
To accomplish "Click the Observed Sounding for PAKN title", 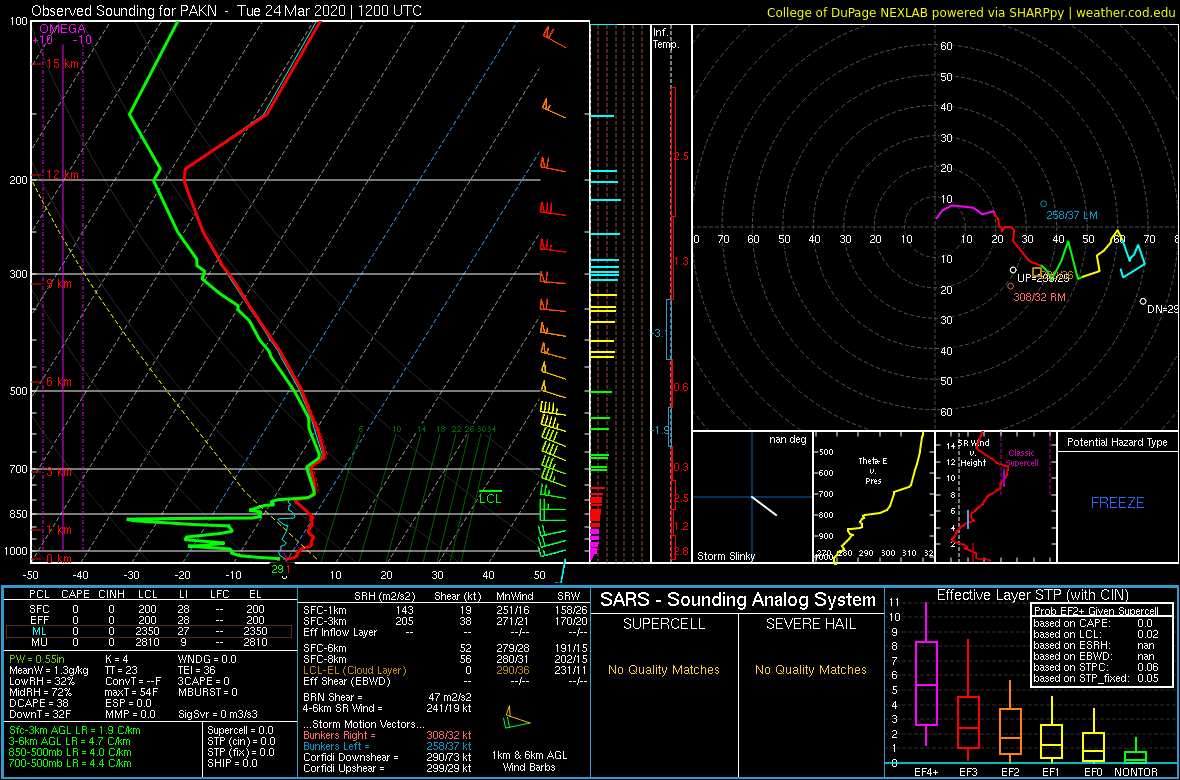I will point(227,11).
